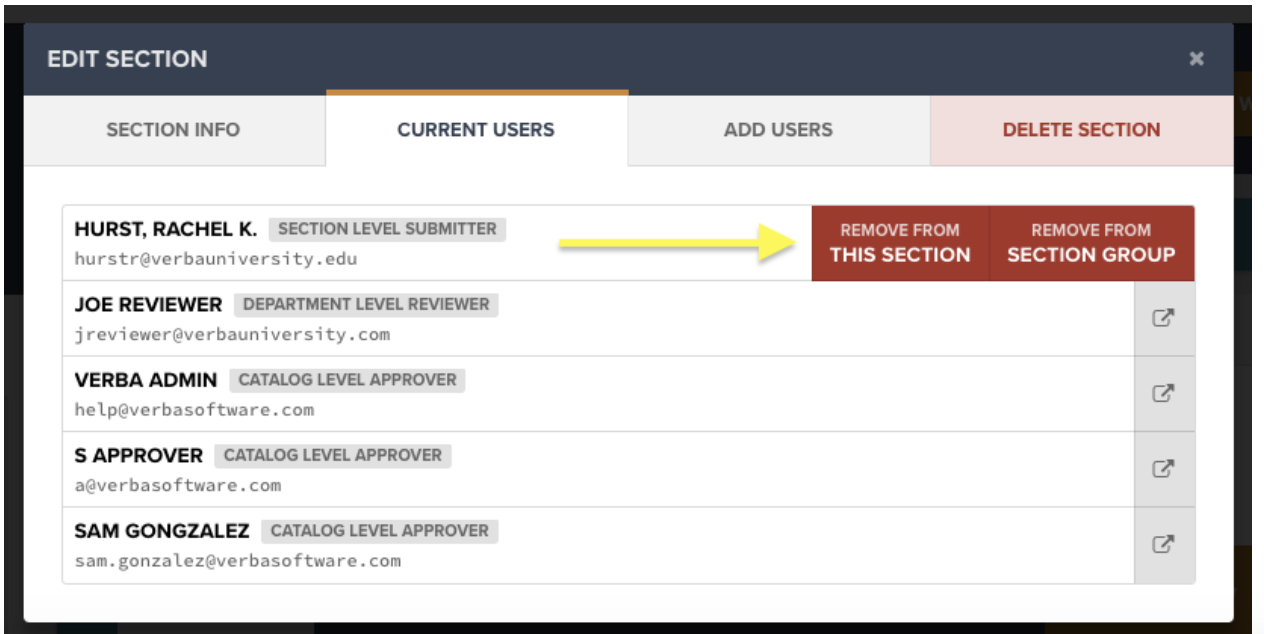Click Sam Gongzalez's Catalog Level Approver badge
1264x634 pixels.
tap(380, 531)
